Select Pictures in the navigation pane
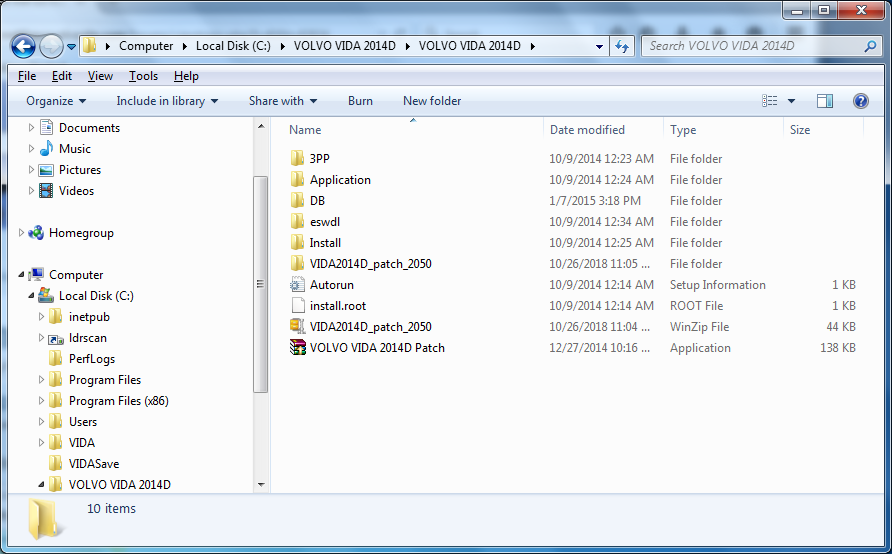Screen dimensions: 892x554 coord(80,169)
